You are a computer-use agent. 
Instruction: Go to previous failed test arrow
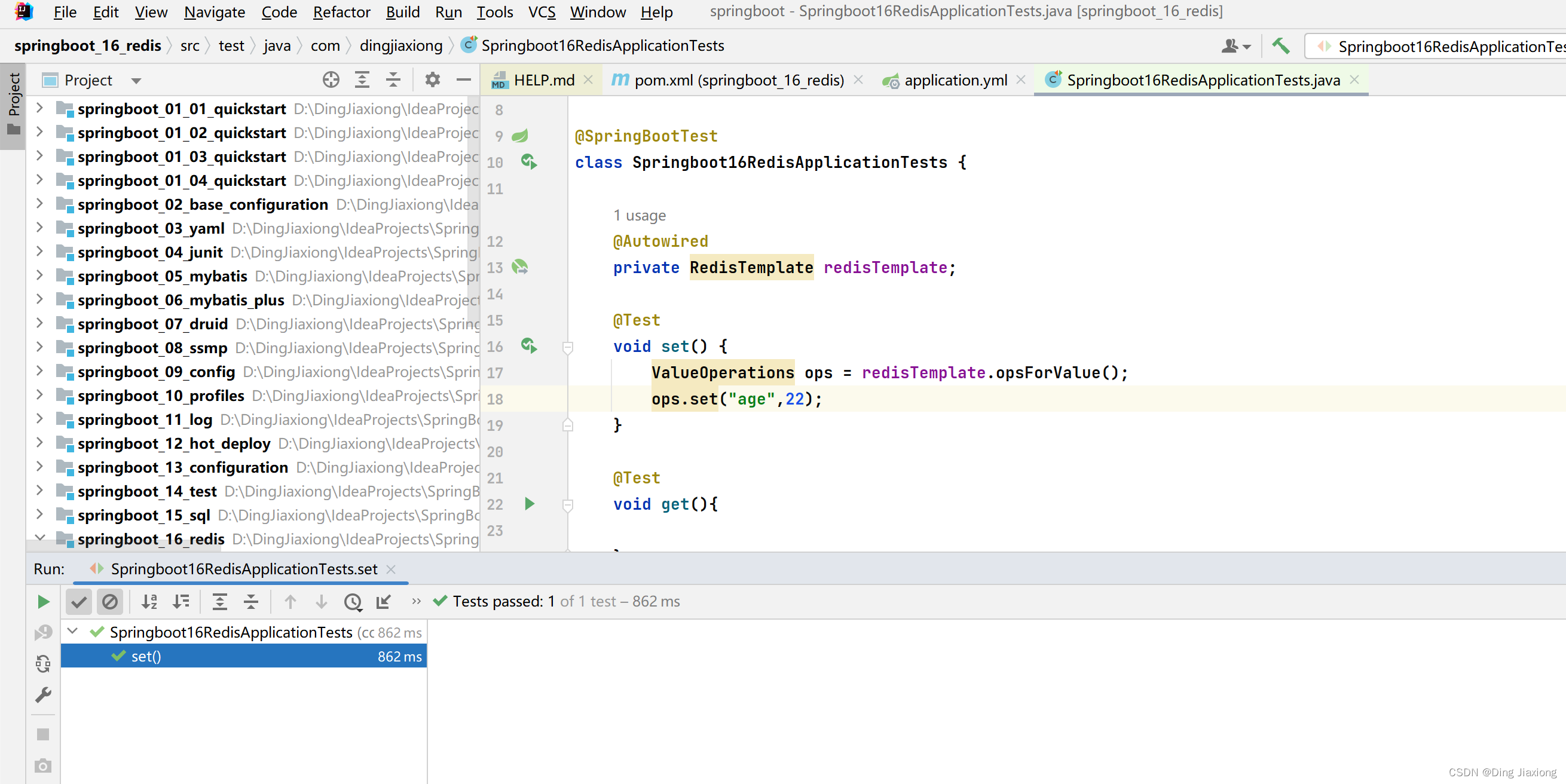tap(290, 602)
